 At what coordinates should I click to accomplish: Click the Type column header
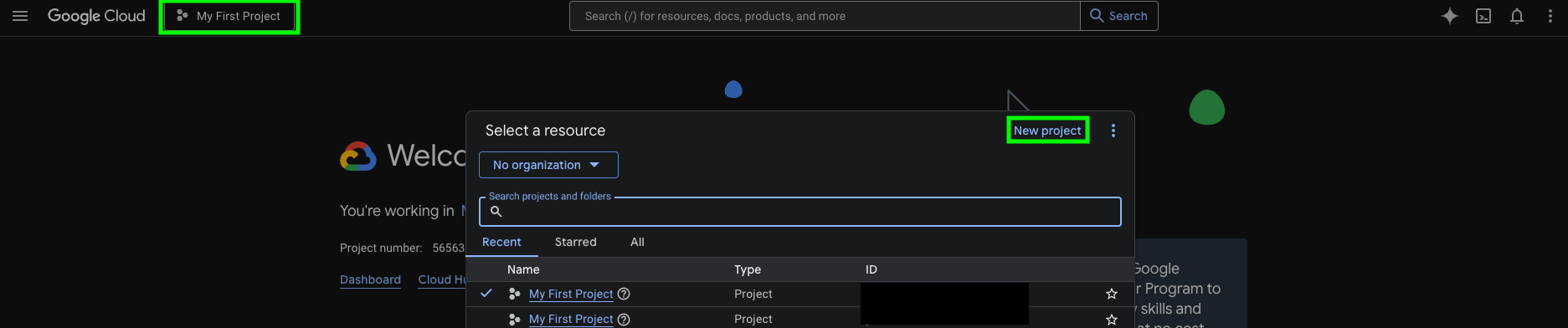click(748, 269)
